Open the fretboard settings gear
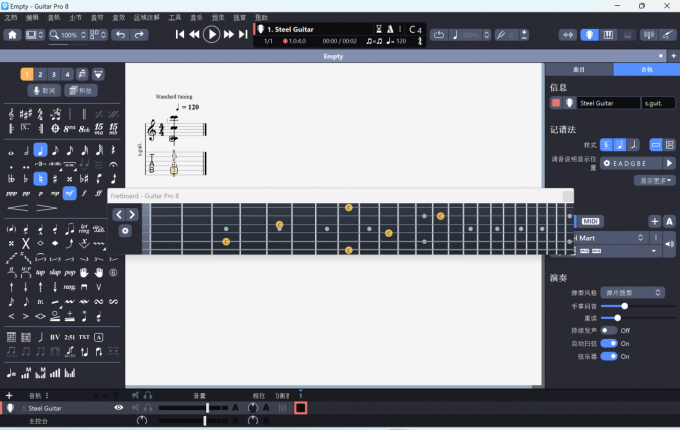680x430 pixels. [125, 231]
